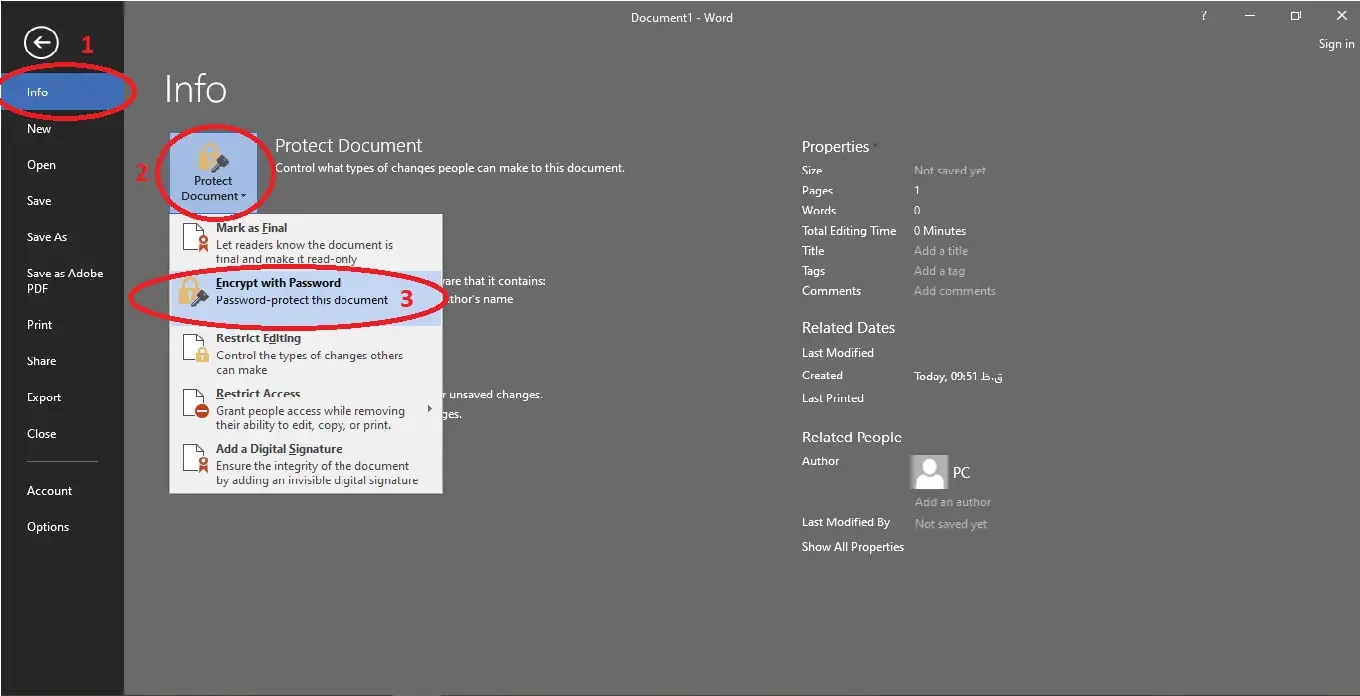Click the Add a title field
Image resolution: width=1360 pixels, height=696 pixels.
click(941, 251)
